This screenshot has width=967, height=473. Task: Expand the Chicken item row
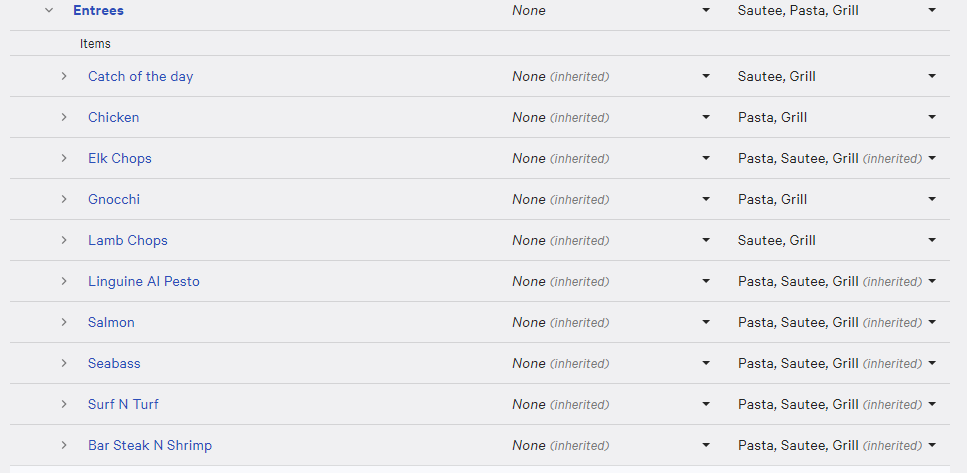(64, 117)
